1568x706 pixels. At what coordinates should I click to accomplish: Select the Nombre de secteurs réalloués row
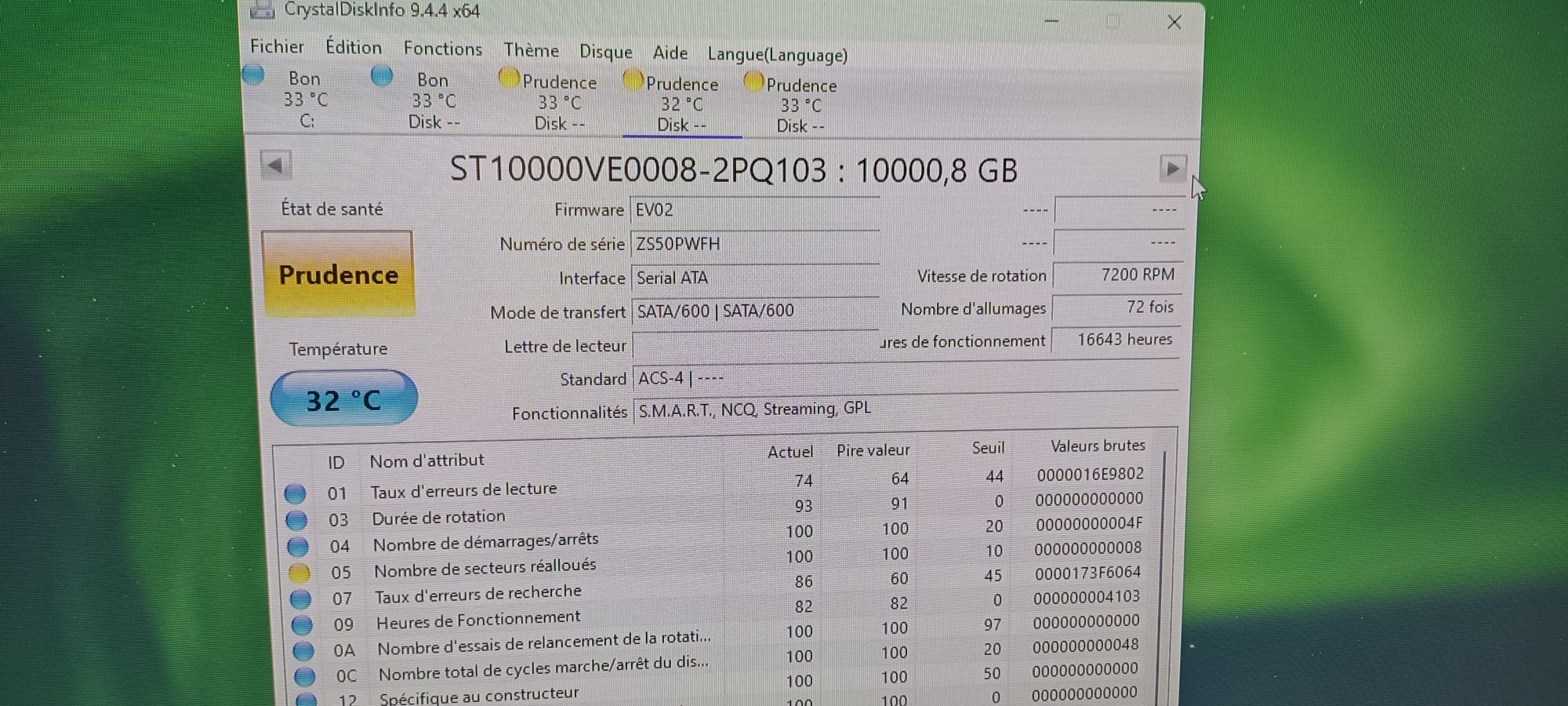[485, 568]
